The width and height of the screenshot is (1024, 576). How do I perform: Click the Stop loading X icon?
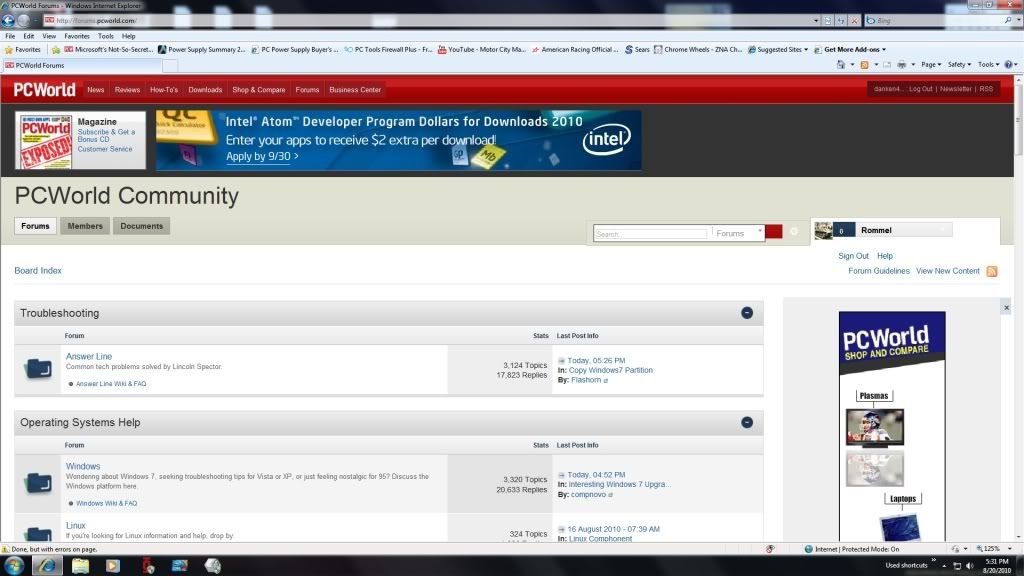[854, 21]
